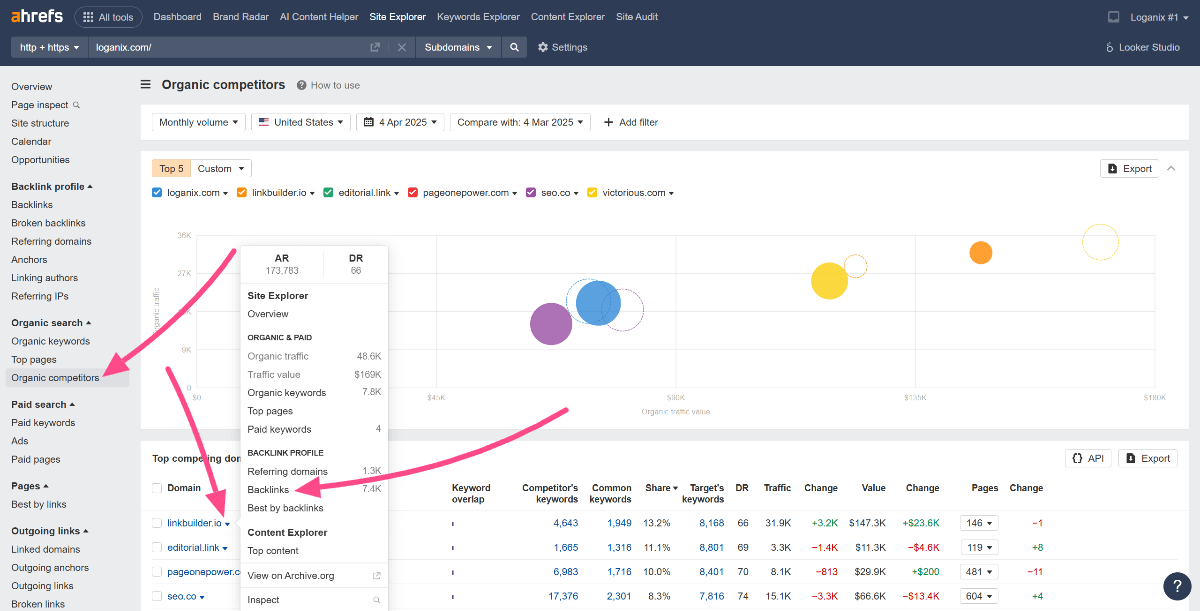Collapse the Backlink profile sidebar section
Screen dimensions: 1200x611
(52, 186)
